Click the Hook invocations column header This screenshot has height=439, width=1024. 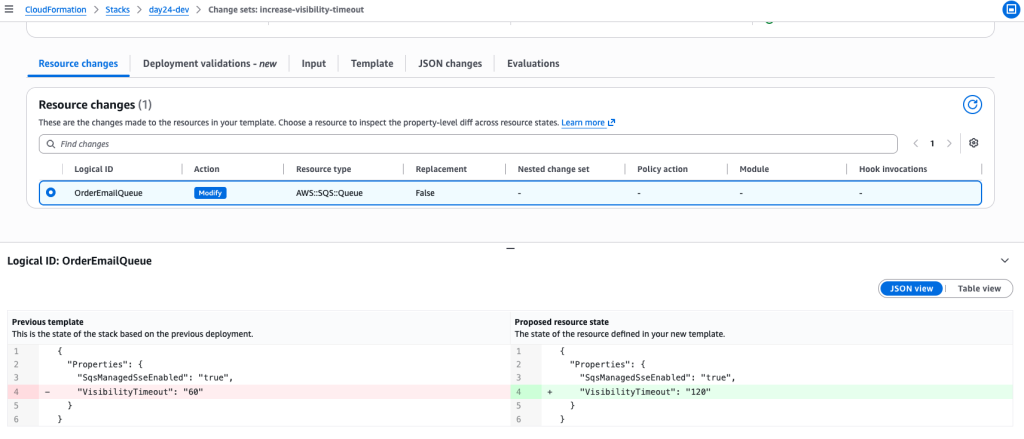[x=893, y=169]
